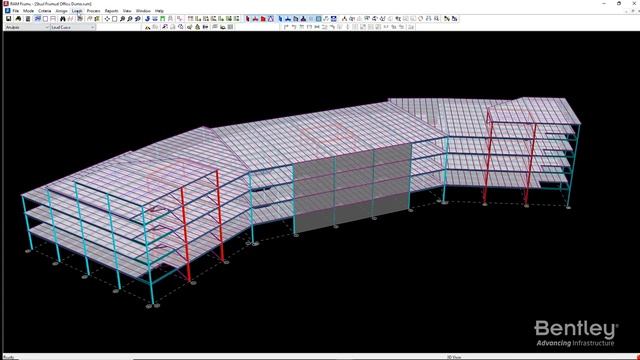Image resolution: width=640 pixels, height=360 pixels.
Task: Select the rectangle zoom-window icon
Action: pos(114,19)
